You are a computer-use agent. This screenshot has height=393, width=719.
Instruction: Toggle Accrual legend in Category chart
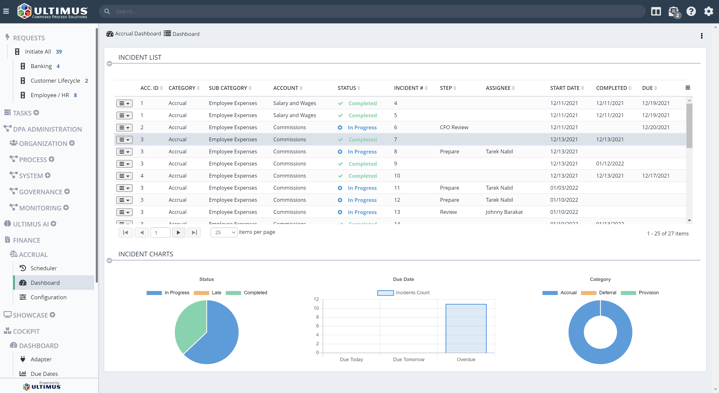(559, 293)
